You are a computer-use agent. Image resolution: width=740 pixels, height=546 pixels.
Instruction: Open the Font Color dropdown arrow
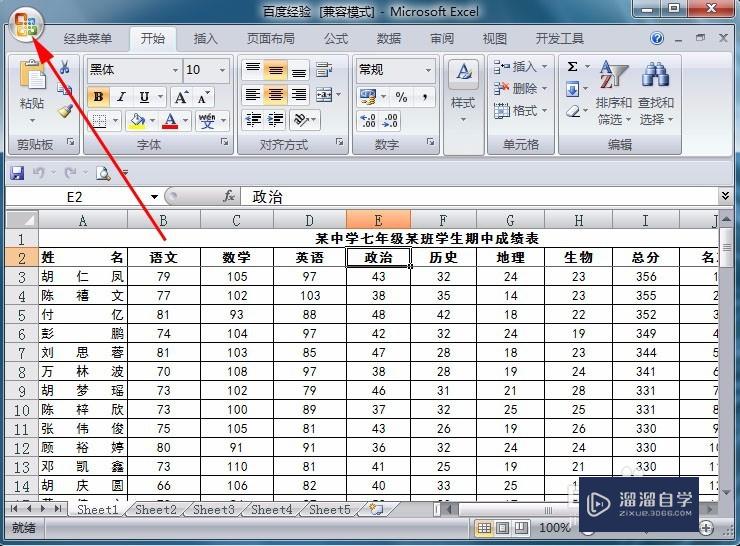tap(185, 121)
